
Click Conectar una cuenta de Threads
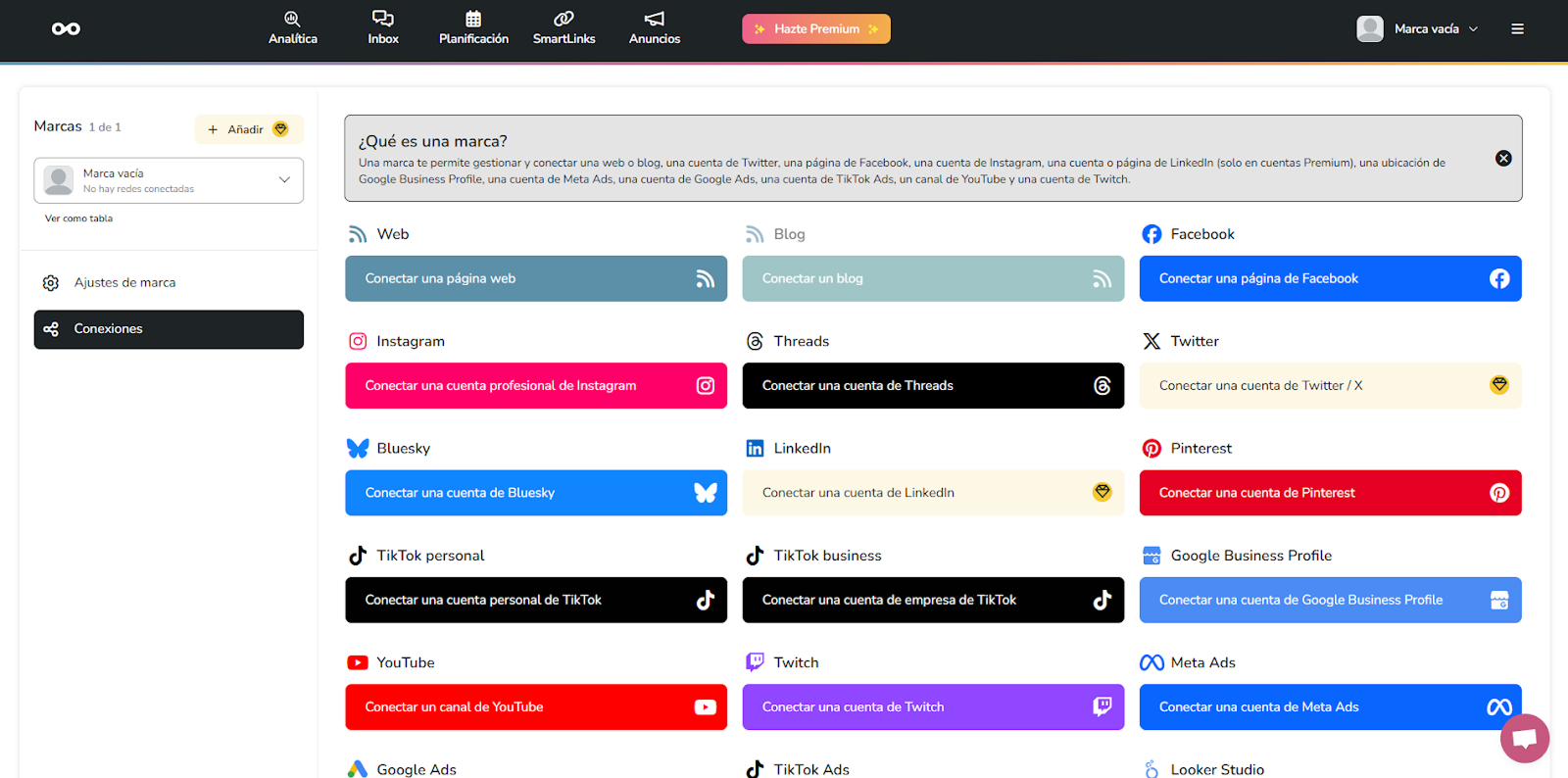click(x=933, y=385)
